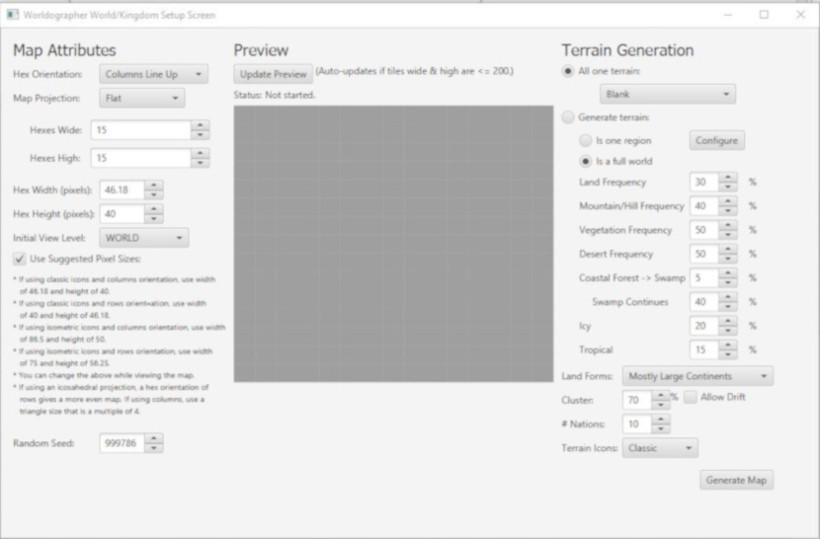Increase Land Frequency percentage spinner

728,177
